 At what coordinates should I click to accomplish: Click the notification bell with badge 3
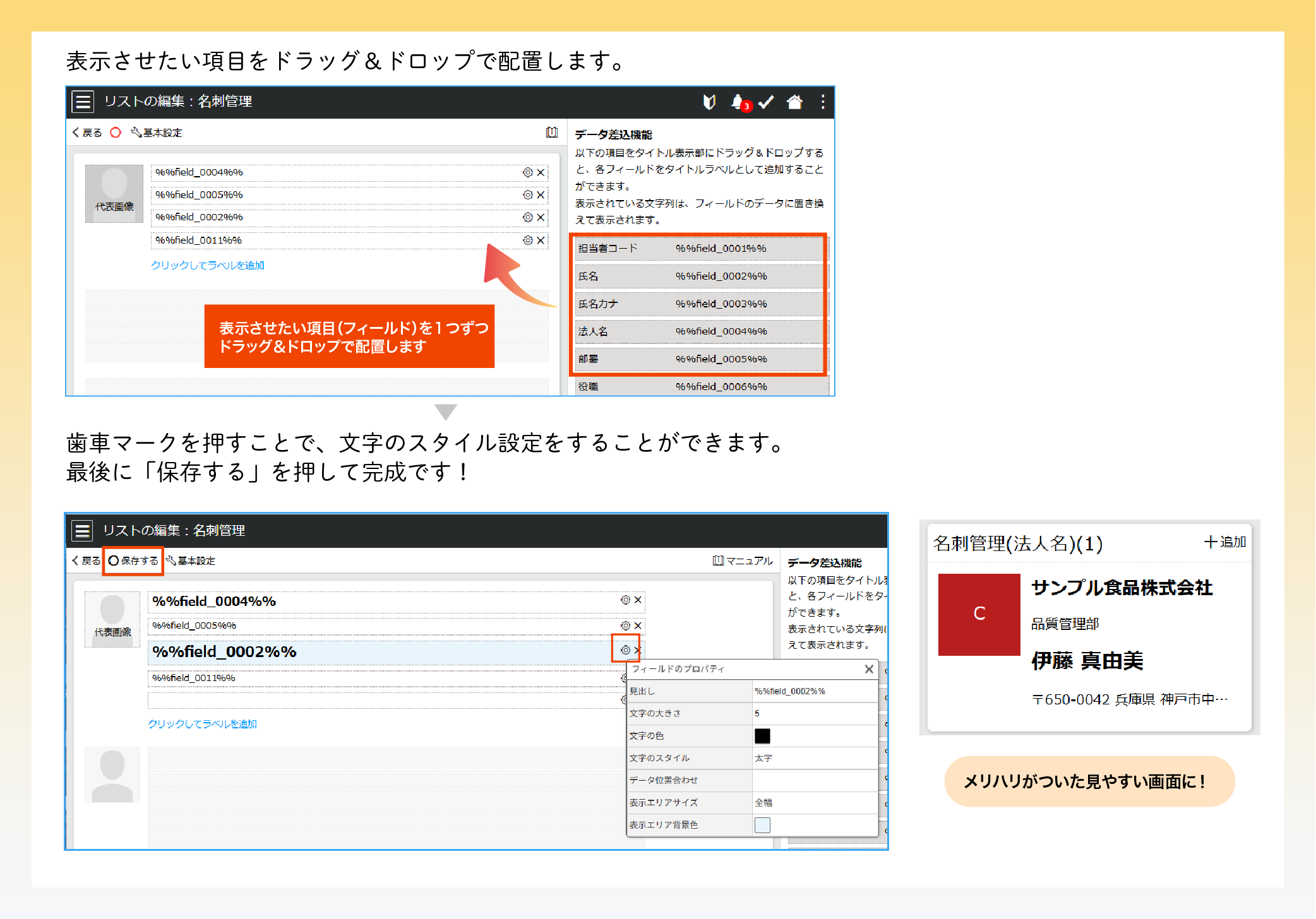tap(738, 102)
